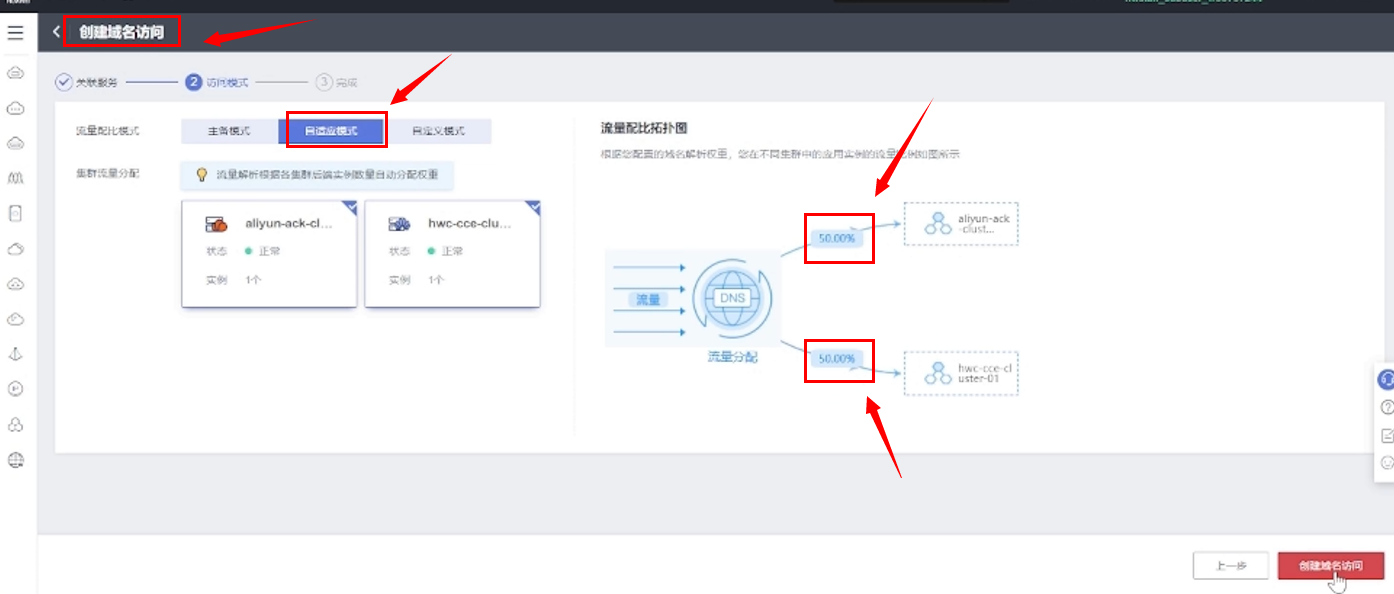
Task: Open the three-circle cluster icon in the sidebar
Action: (x=15, y=425)
